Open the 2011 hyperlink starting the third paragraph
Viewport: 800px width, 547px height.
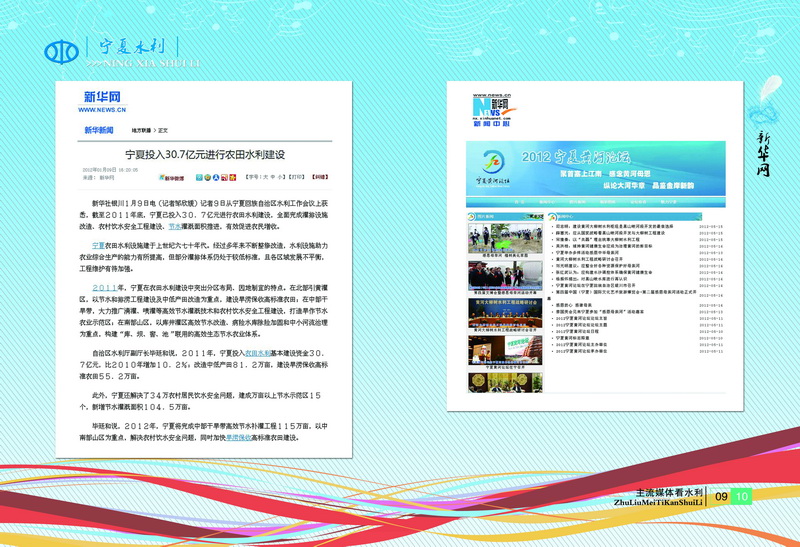coord(105,288)
